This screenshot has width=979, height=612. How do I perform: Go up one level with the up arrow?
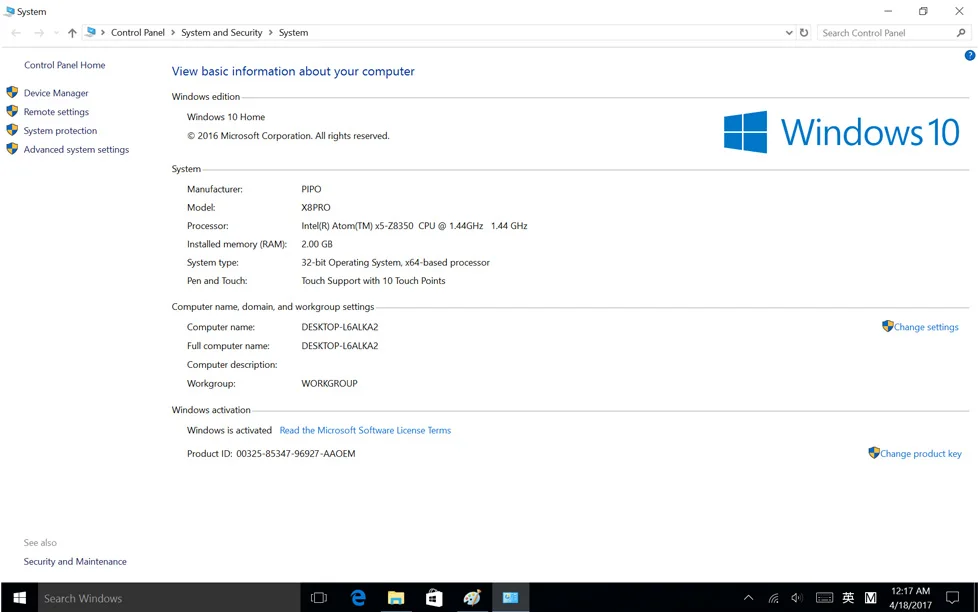point(72,33)
